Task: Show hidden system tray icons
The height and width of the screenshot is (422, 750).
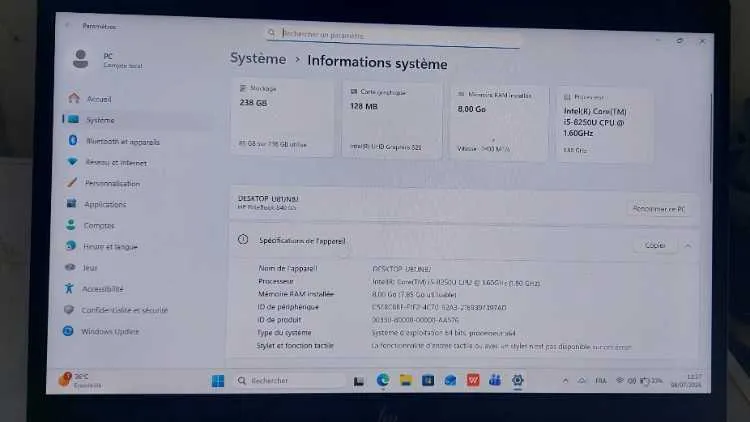Action: (x=565, y=381)
